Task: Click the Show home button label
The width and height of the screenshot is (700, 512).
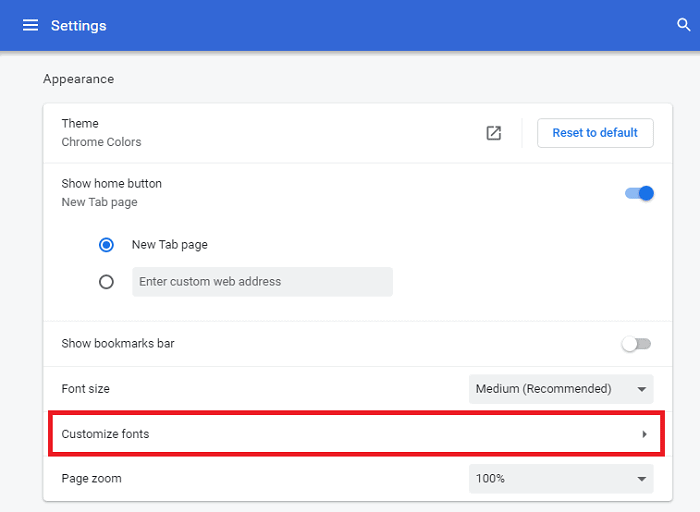Action: coord(111,184)
